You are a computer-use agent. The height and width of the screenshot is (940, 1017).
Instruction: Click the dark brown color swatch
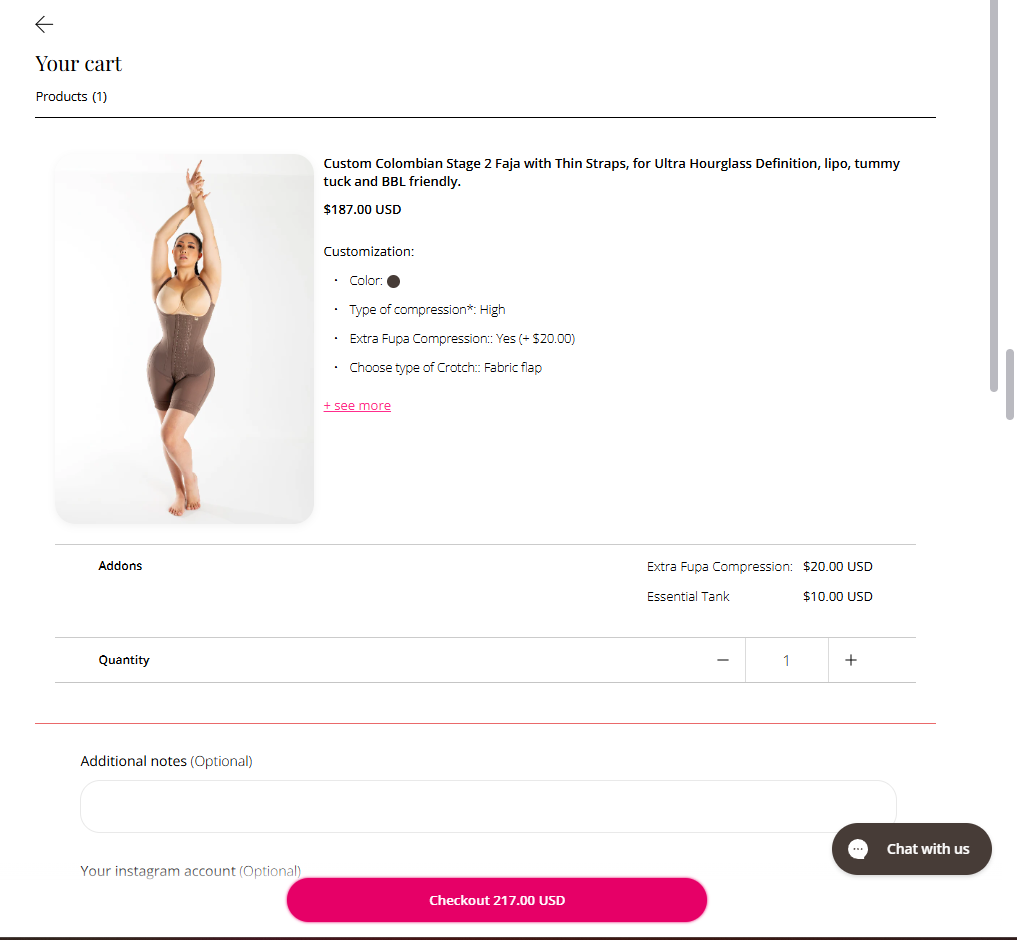point(394,282)
